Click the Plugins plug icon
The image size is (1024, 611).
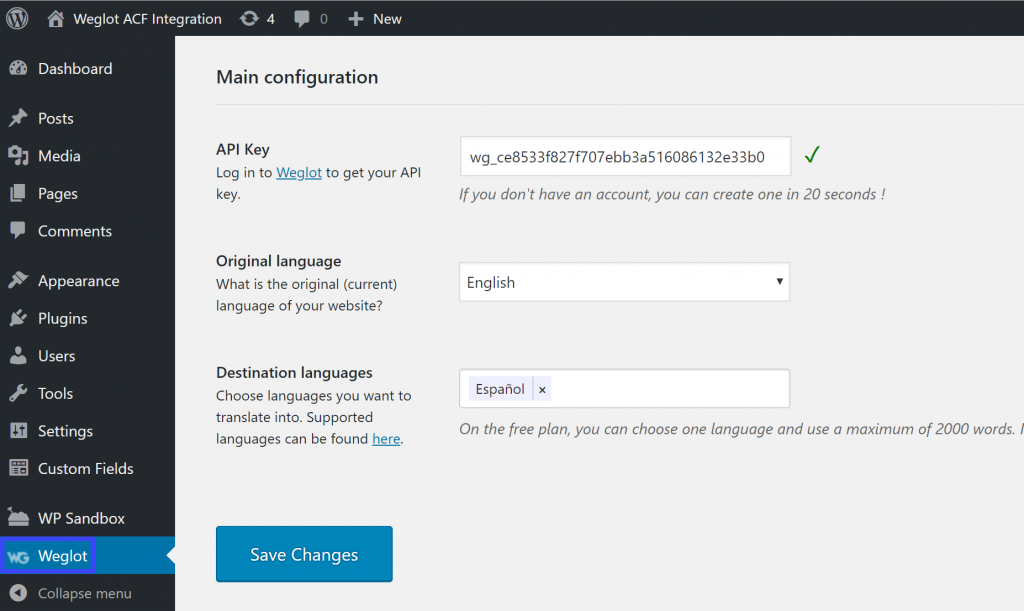[18, 318]
